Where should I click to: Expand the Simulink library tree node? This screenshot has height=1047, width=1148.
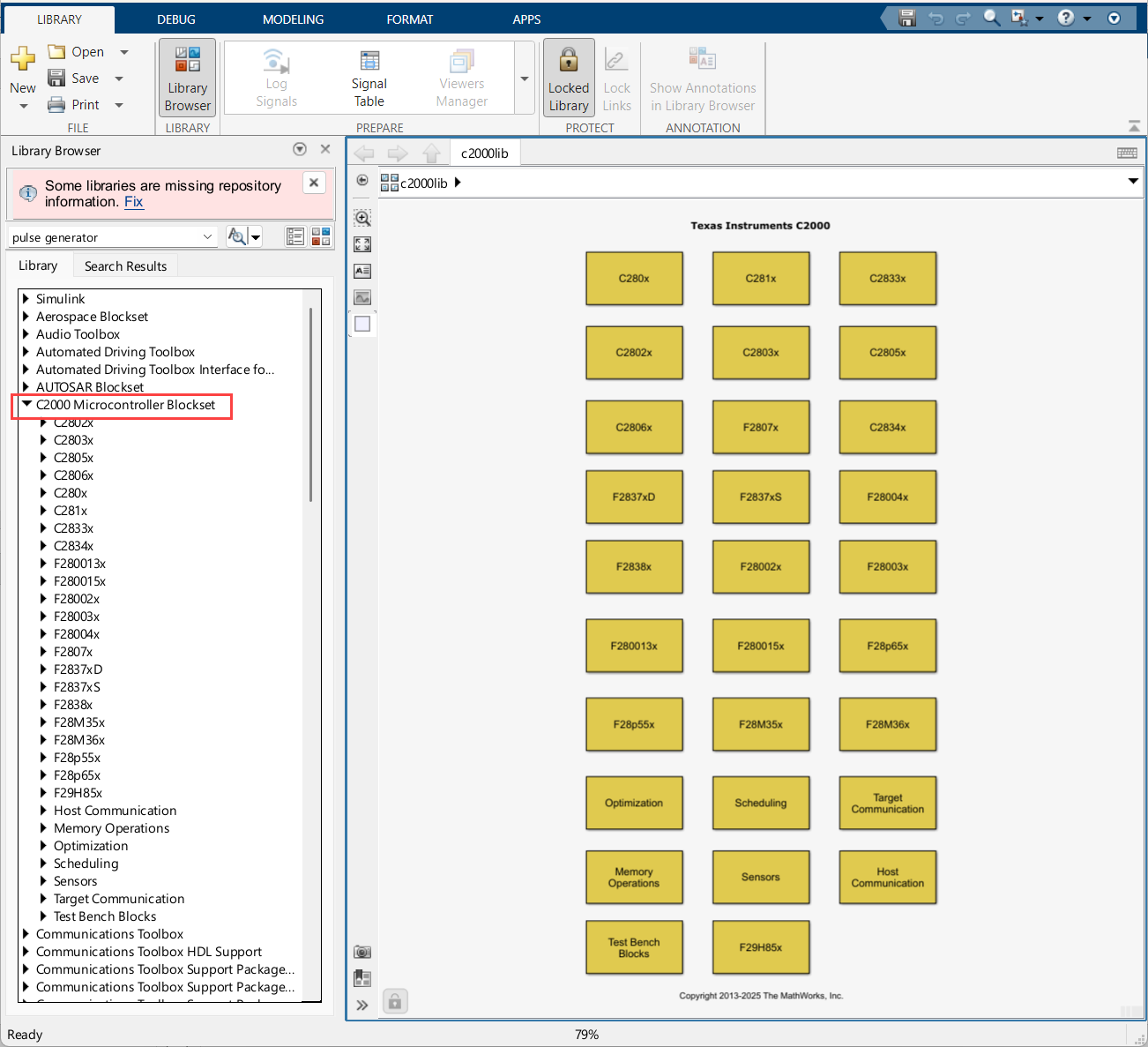click(x=26, y=299)
